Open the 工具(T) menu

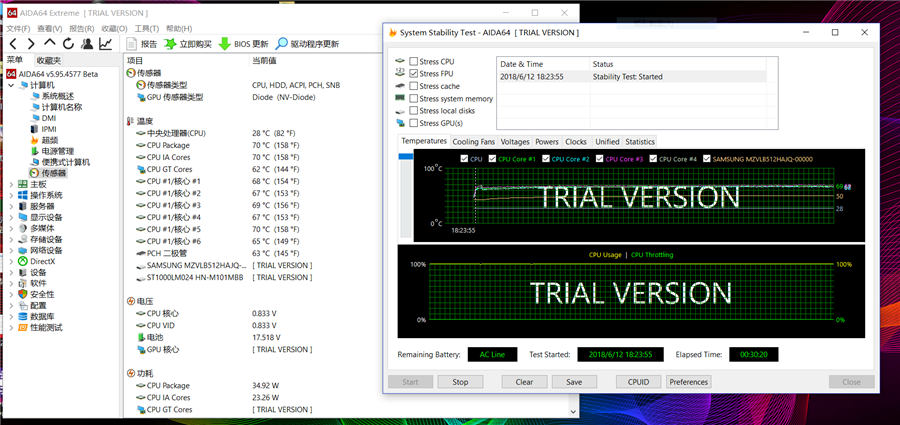(146, 28)
